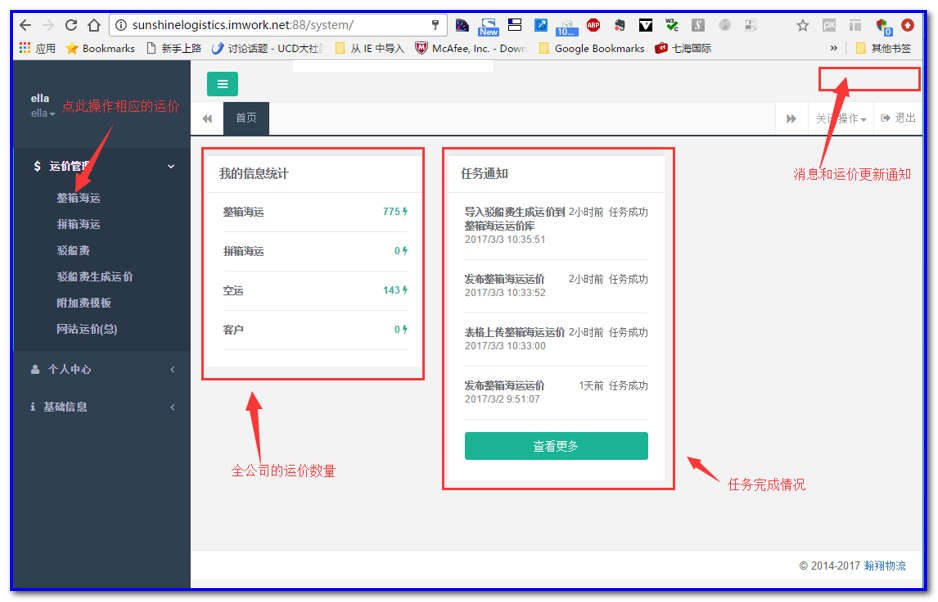Click the green hamburger menu button

click(x=222, y=84)
